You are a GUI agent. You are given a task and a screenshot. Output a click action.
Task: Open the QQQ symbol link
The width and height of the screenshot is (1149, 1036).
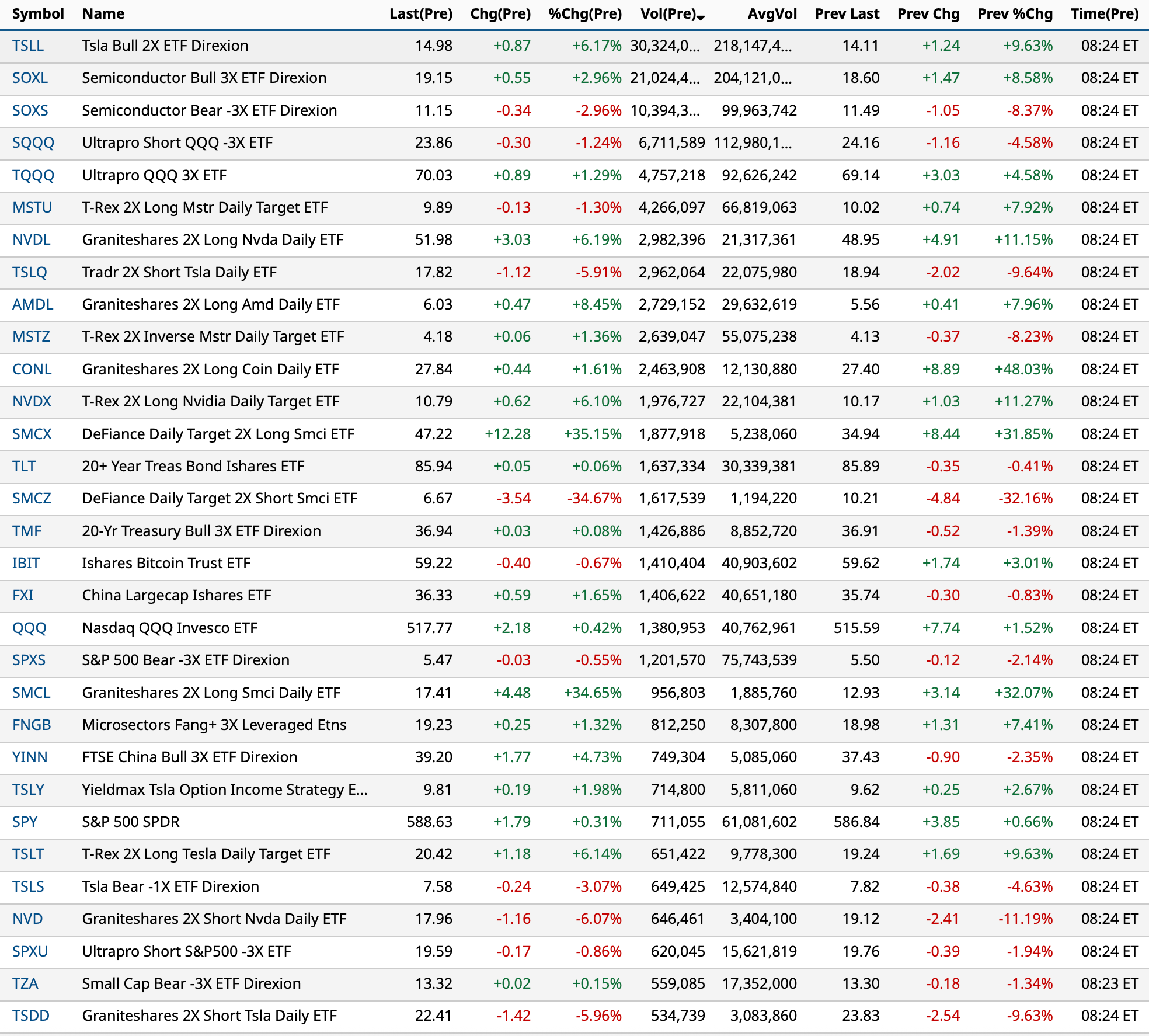point(29,628)
